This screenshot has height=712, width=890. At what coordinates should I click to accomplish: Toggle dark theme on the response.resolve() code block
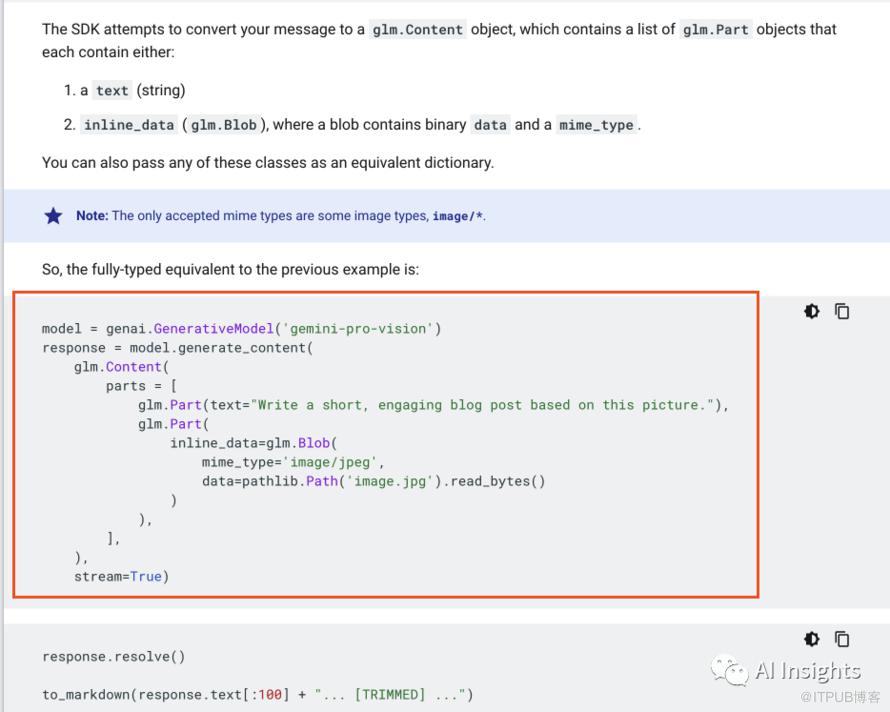812,639
